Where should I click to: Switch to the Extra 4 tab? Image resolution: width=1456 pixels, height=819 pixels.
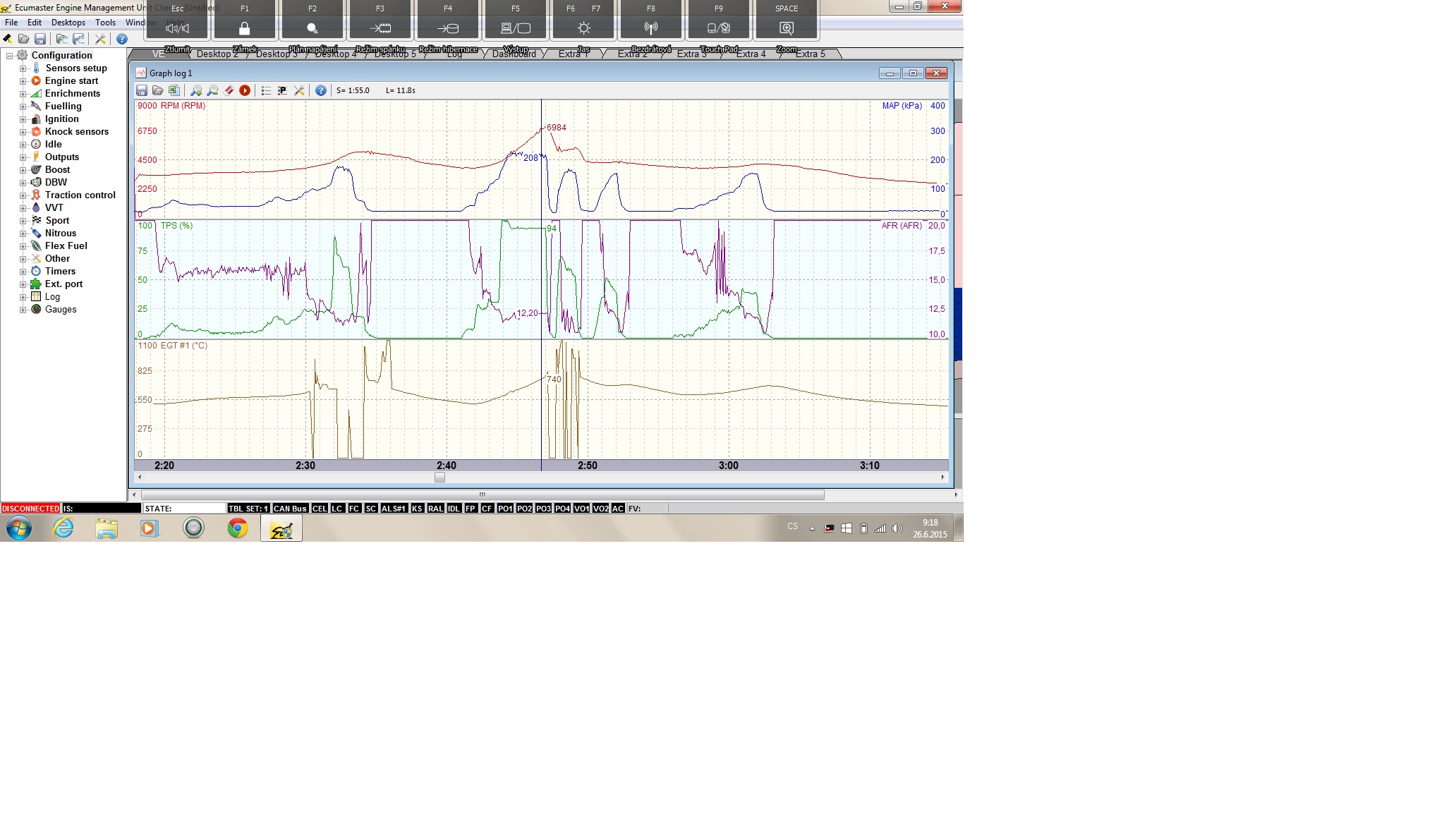coord(751,54)
